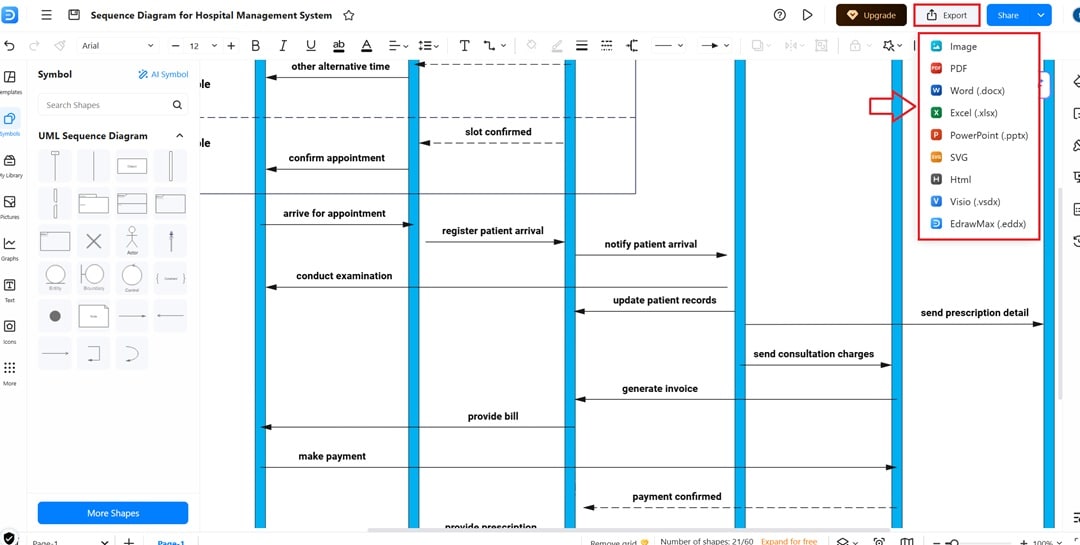
Task: Open the layers dropdown in status bar
Action: coord(847,542)
